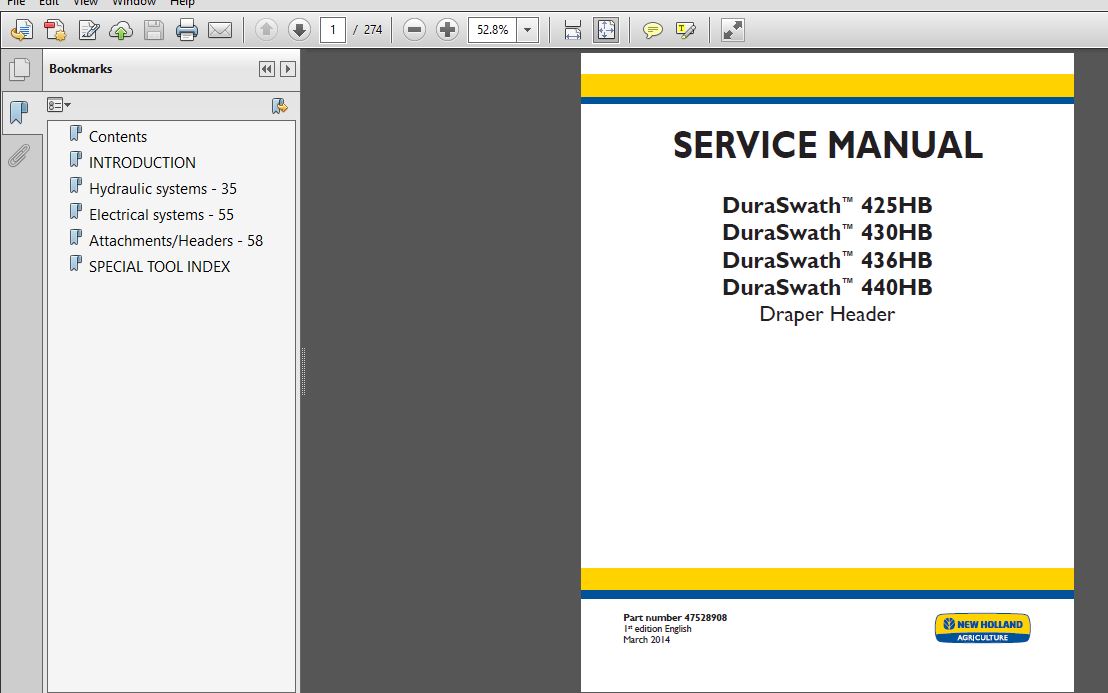Image resolution: width=1108 pixels, height=693 pixels.
Task: Click the find current bookmark icon
Action: tap(280, 106)
